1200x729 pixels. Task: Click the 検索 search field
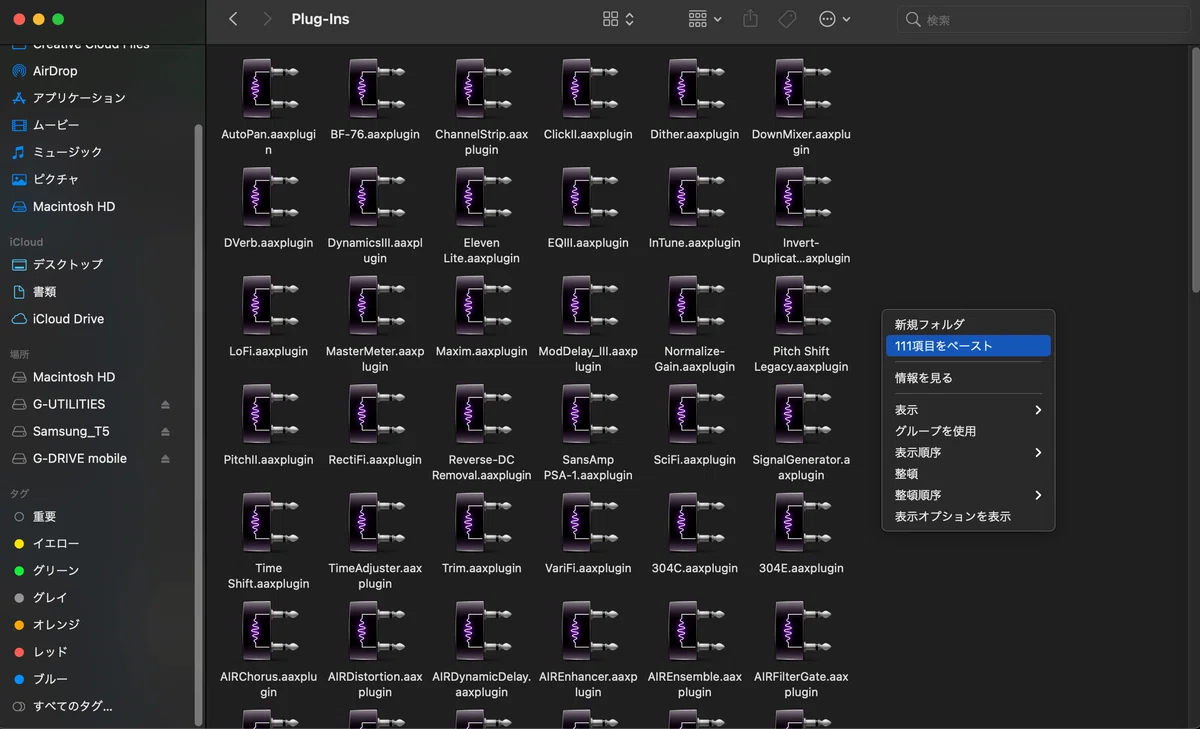coord(1042,19)
